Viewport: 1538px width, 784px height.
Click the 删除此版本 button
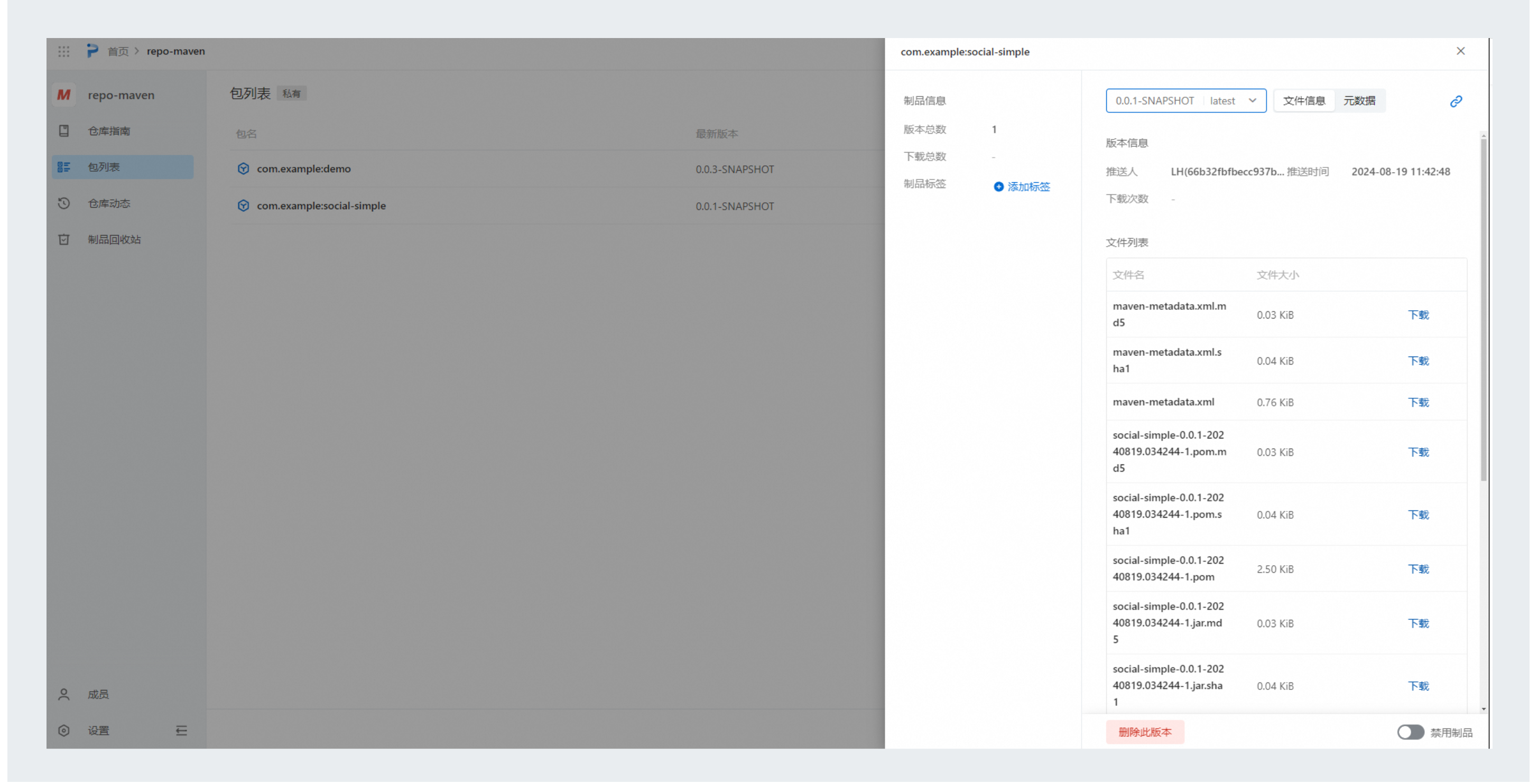[x=1145, y=732]
